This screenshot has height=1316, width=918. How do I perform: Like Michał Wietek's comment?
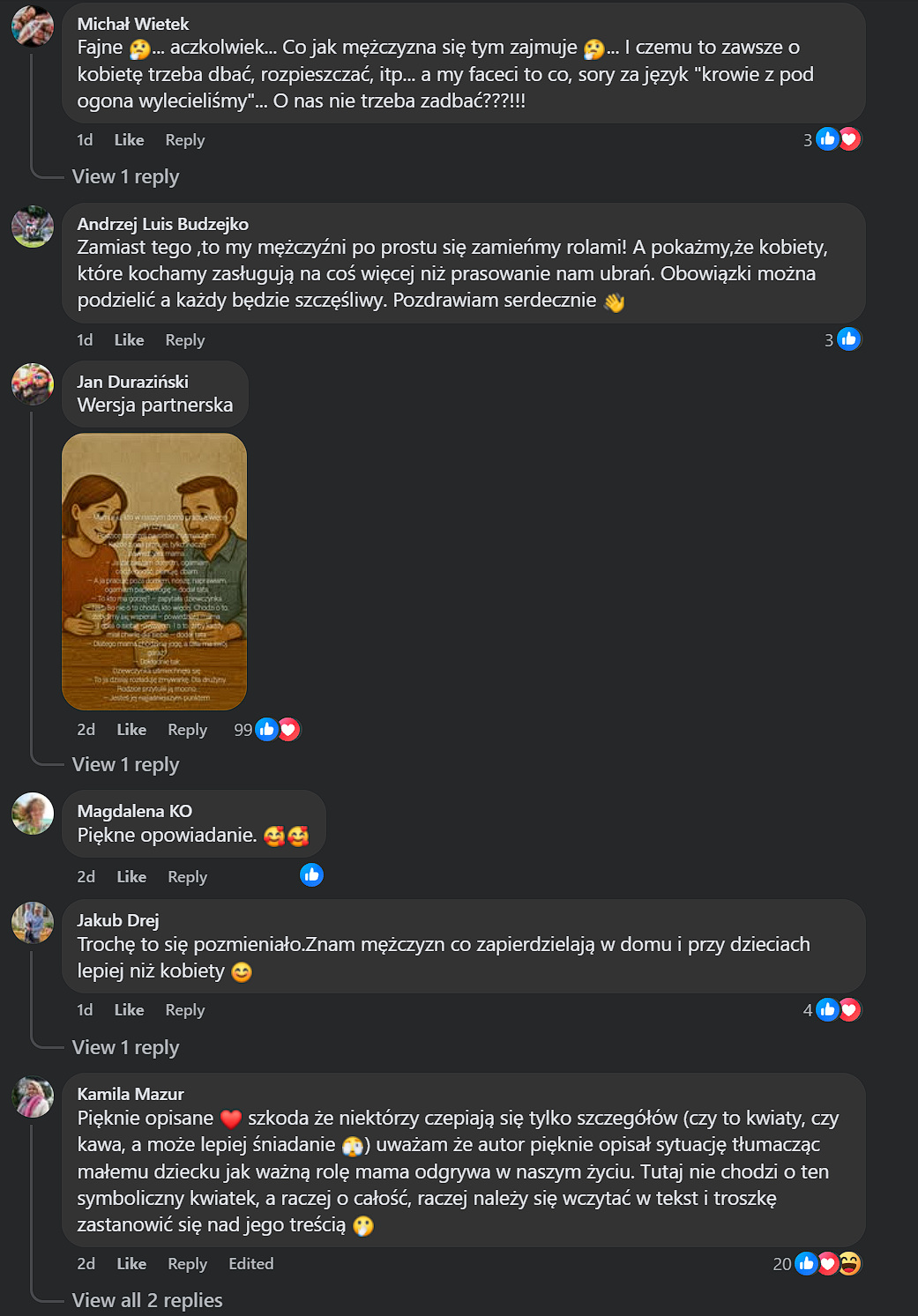pyautogui.click(x=129, y=140)
